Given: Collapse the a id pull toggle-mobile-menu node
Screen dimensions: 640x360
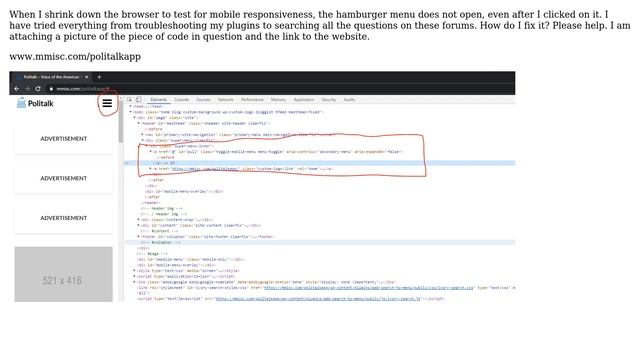Looking at the screenshot, I should pos(151,151).
